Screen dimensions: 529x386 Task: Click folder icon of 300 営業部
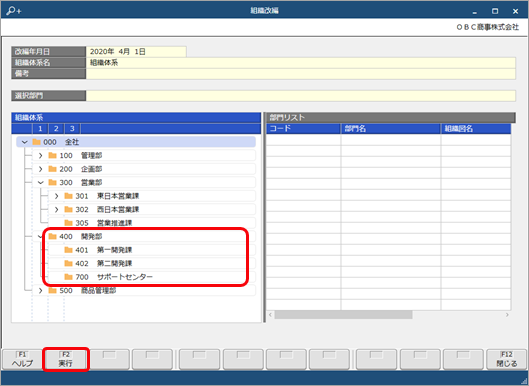pyautogui.click(x=52, y=183)
